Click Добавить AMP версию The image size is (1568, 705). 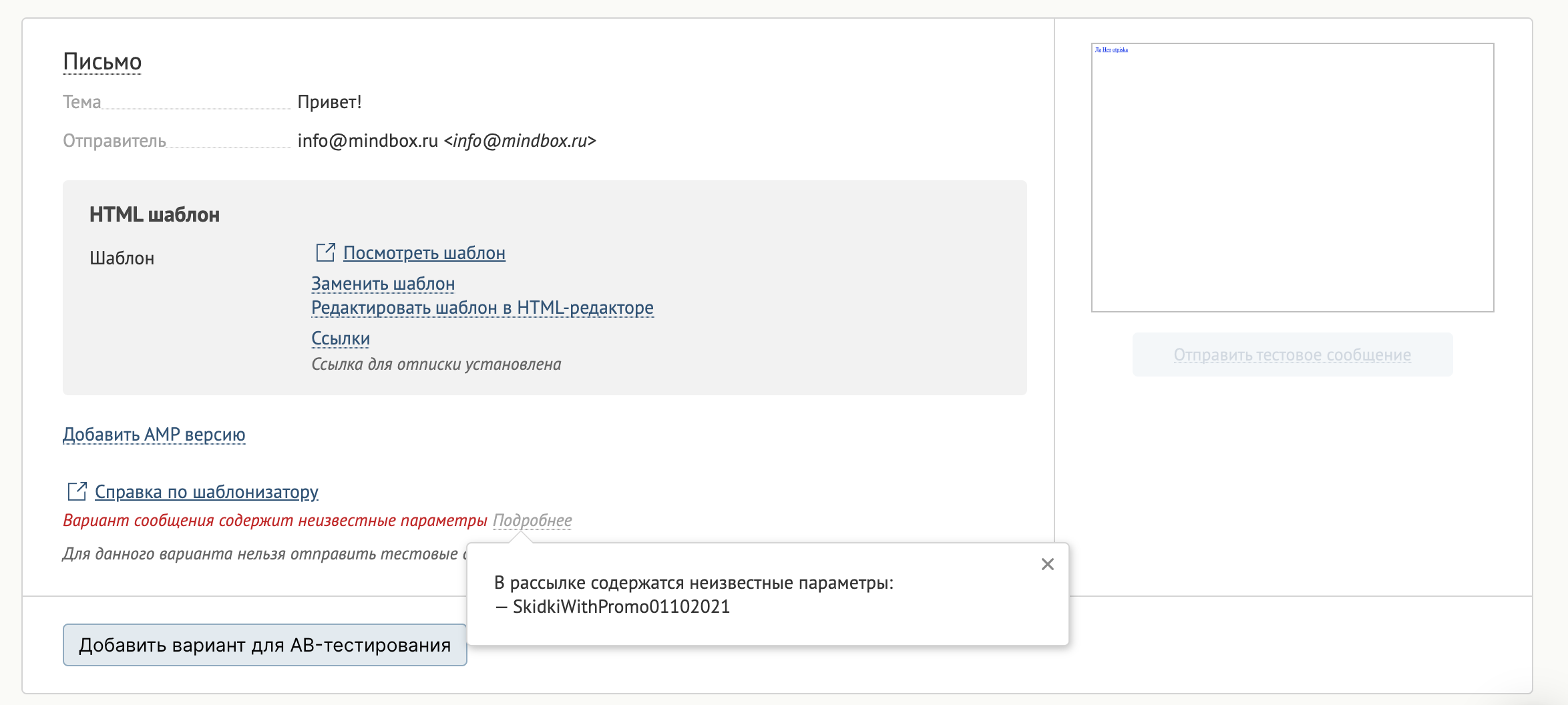tap(154, 435)
